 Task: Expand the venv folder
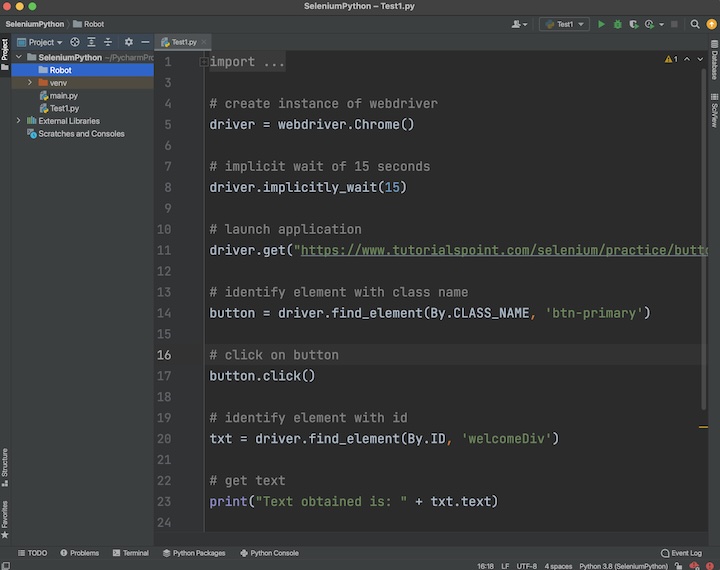pyautogui.click(x=30, y=83)
